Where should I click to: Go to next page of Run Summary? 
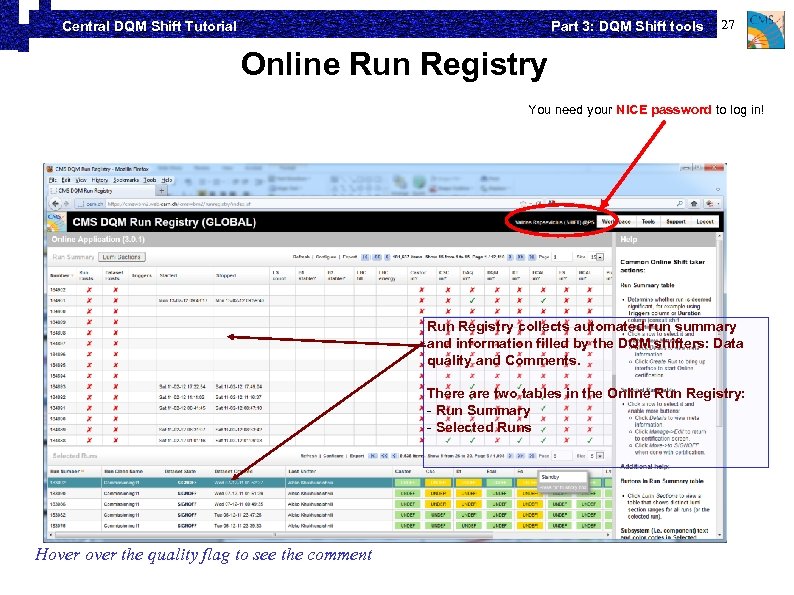click(510, 257)
